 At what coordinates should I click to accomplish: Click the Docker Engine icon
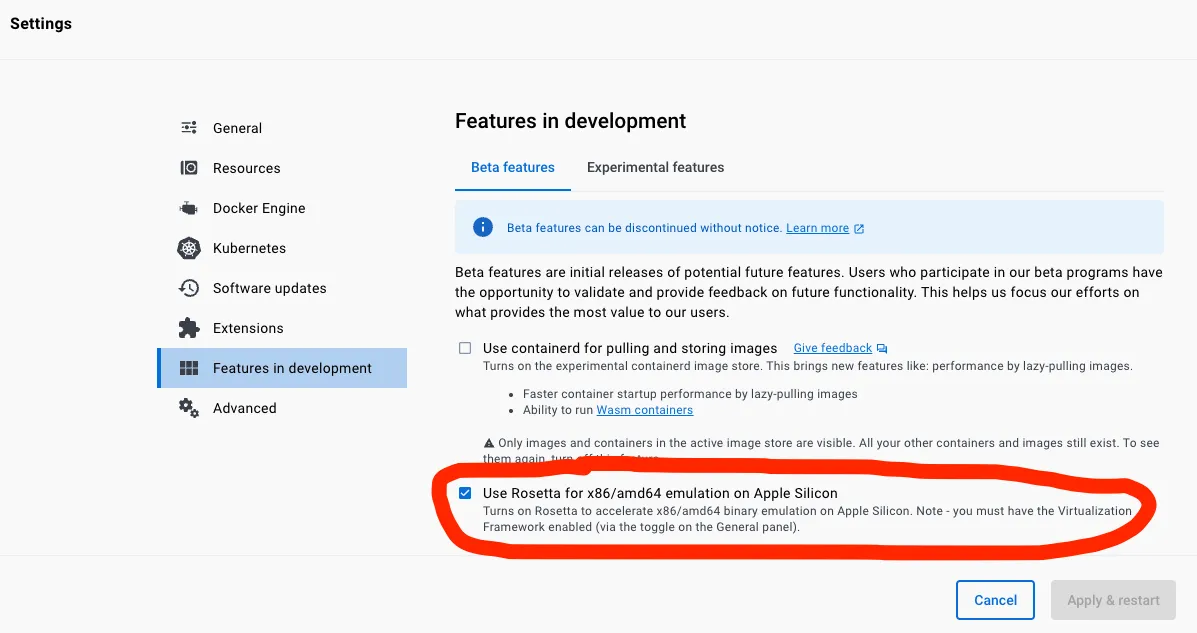tap(189, 208)
